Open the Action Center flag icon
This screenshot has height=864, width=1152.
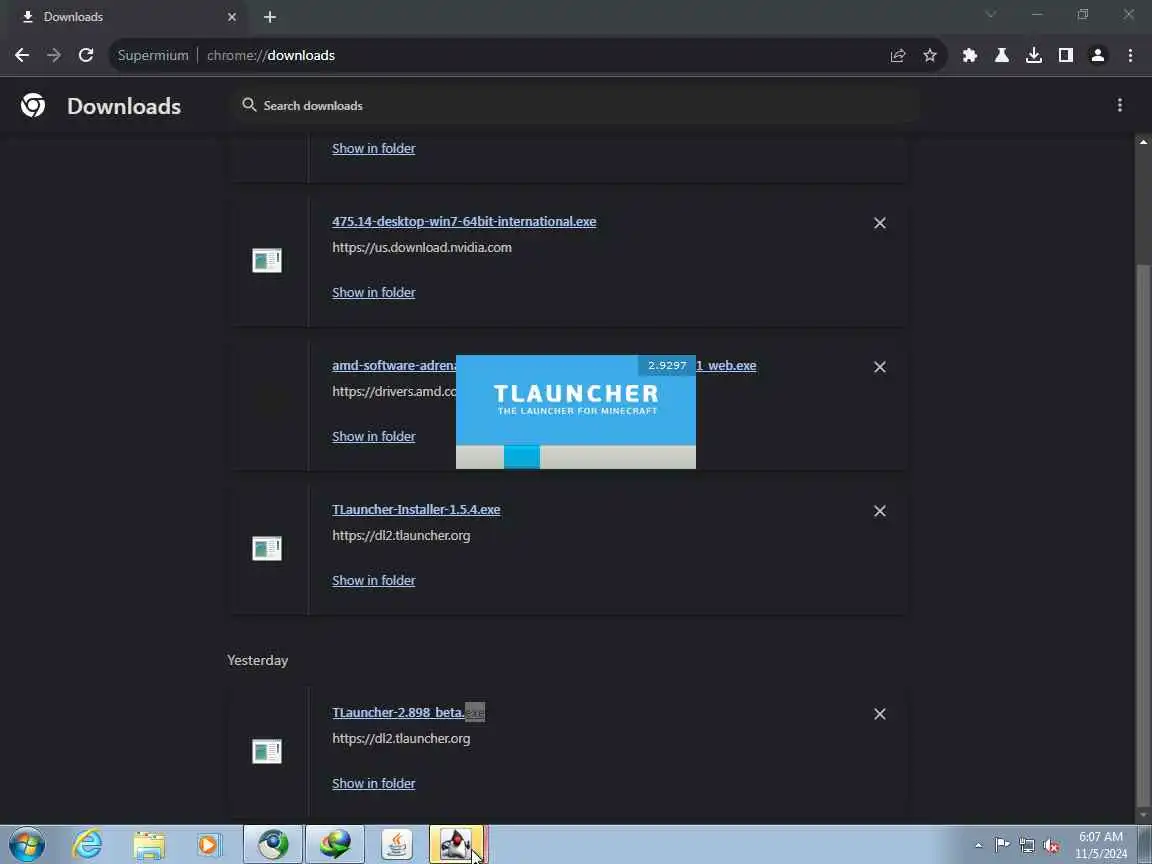pos(1001,845)
